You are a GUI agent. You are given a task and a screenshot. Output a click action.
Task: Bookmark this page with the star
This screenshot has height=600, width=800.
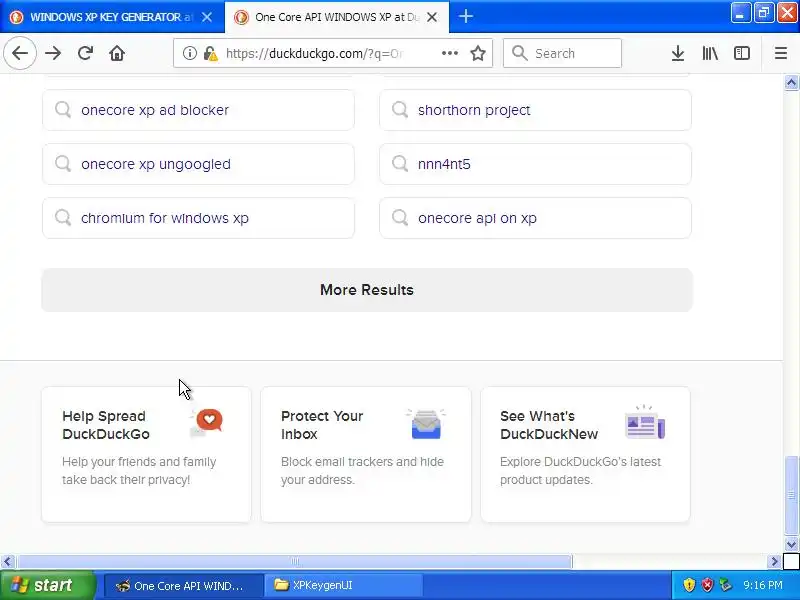point(478,53)
